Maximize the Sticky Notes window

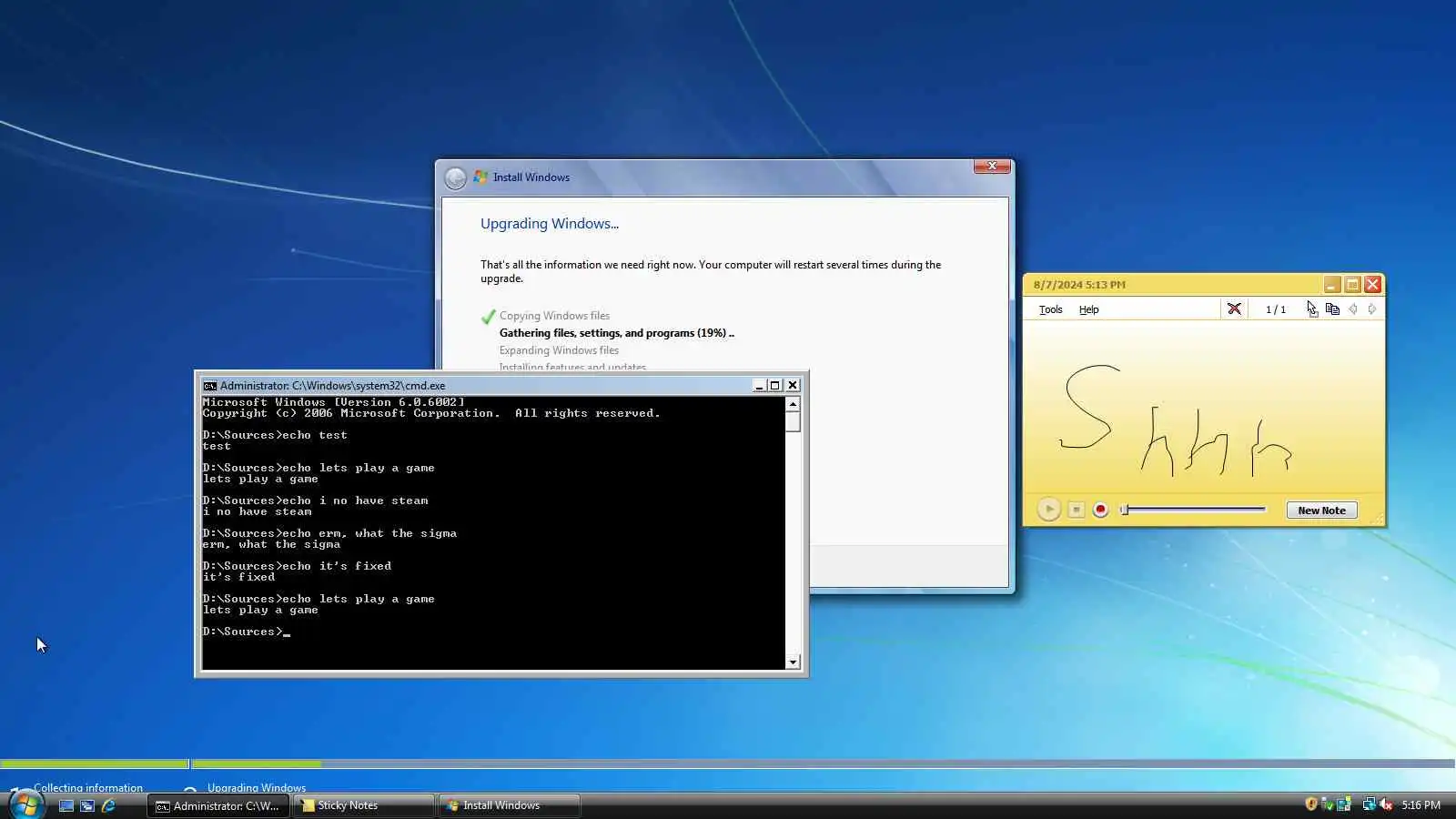(1352, 285)
